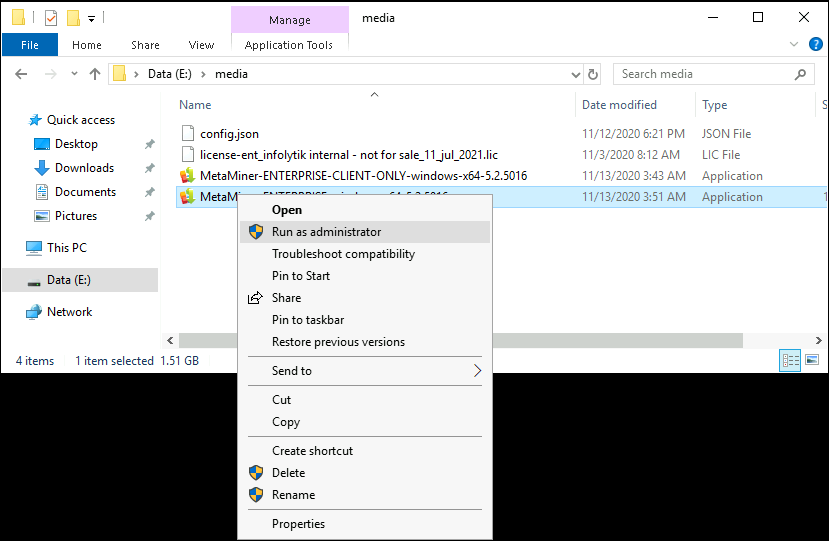Expand the chevron before media in address bar
The height and width of the screenshot is (541, 829).
coord(204,74)
